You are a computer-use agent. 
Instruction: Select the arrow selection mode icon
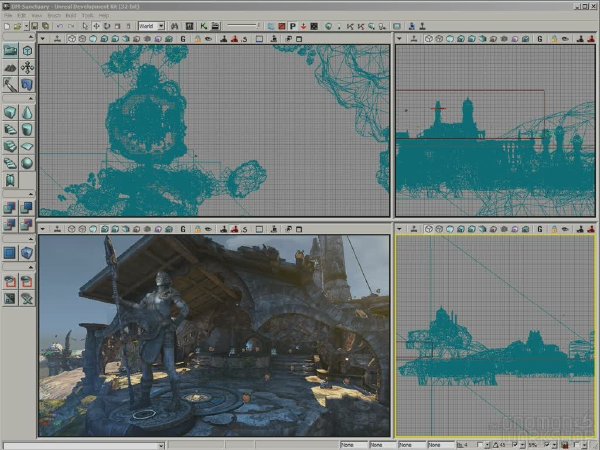(85, 26)
